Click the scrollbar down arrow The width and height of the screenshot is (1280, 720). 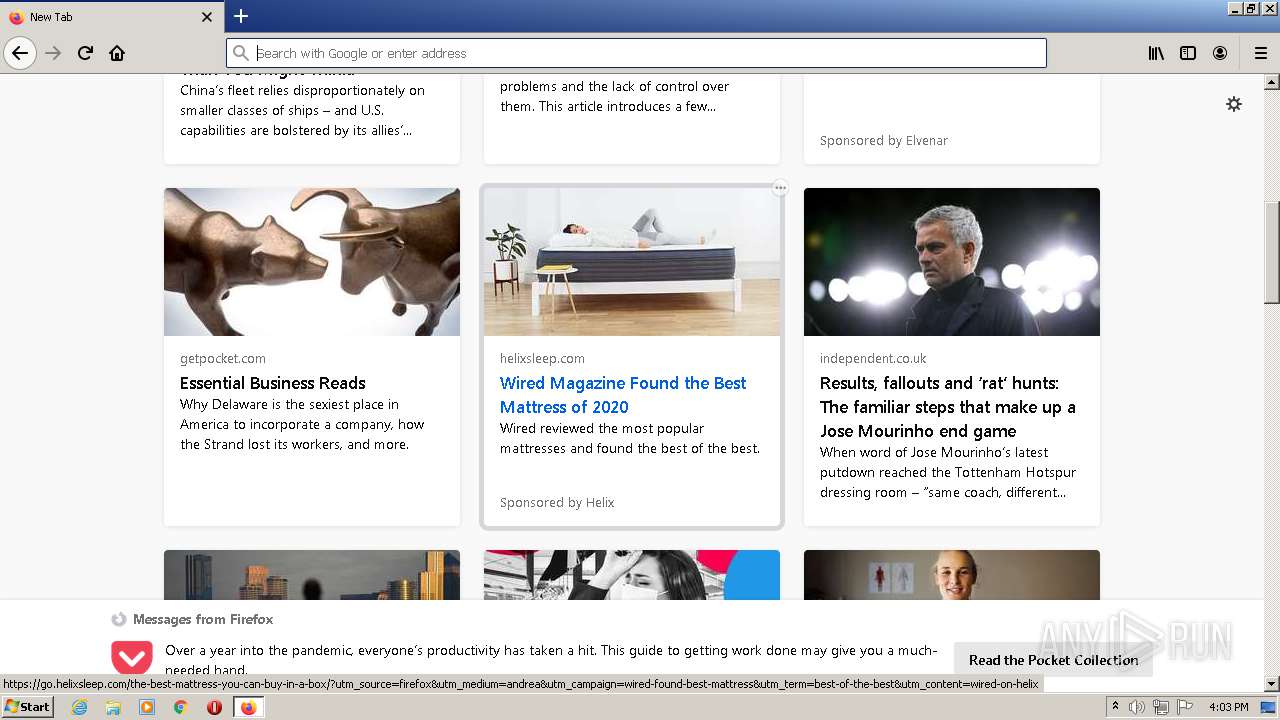1272,684
